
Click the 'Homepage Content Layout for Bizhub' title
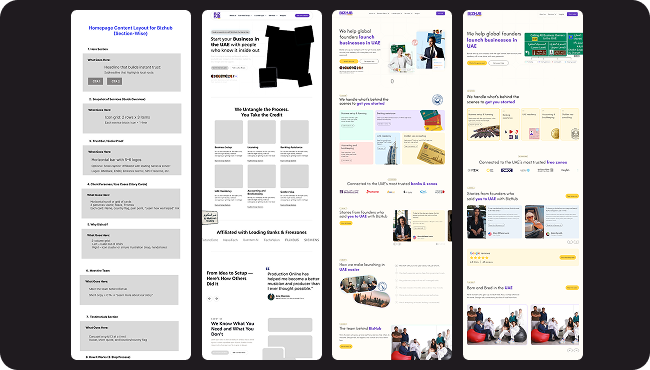click(x=131, y=30)
